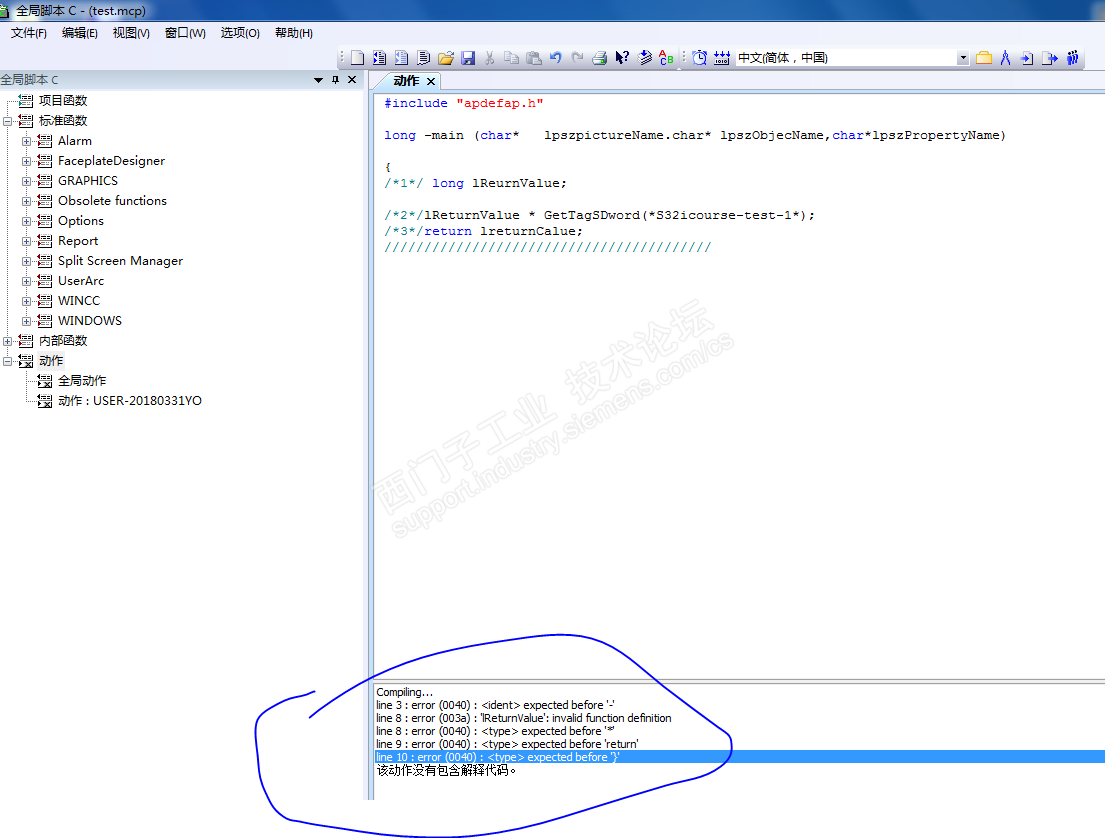Select 项目函数 in the tree
The width and height of the screenshot is (1105, 838).
point(63,101)
